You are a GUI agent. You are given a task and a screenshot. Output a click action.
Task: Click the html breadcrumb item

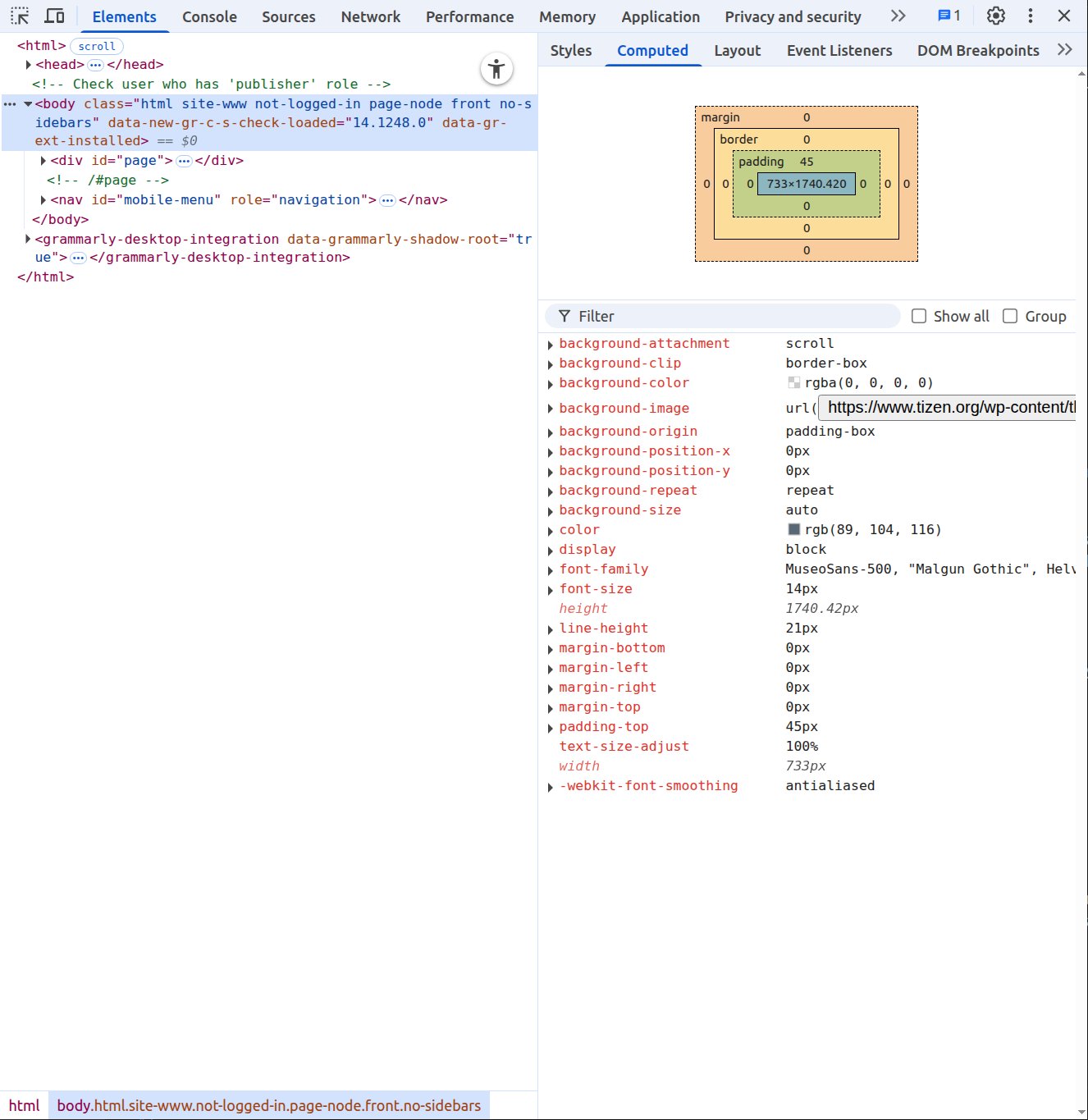[x=24, y=1105]
